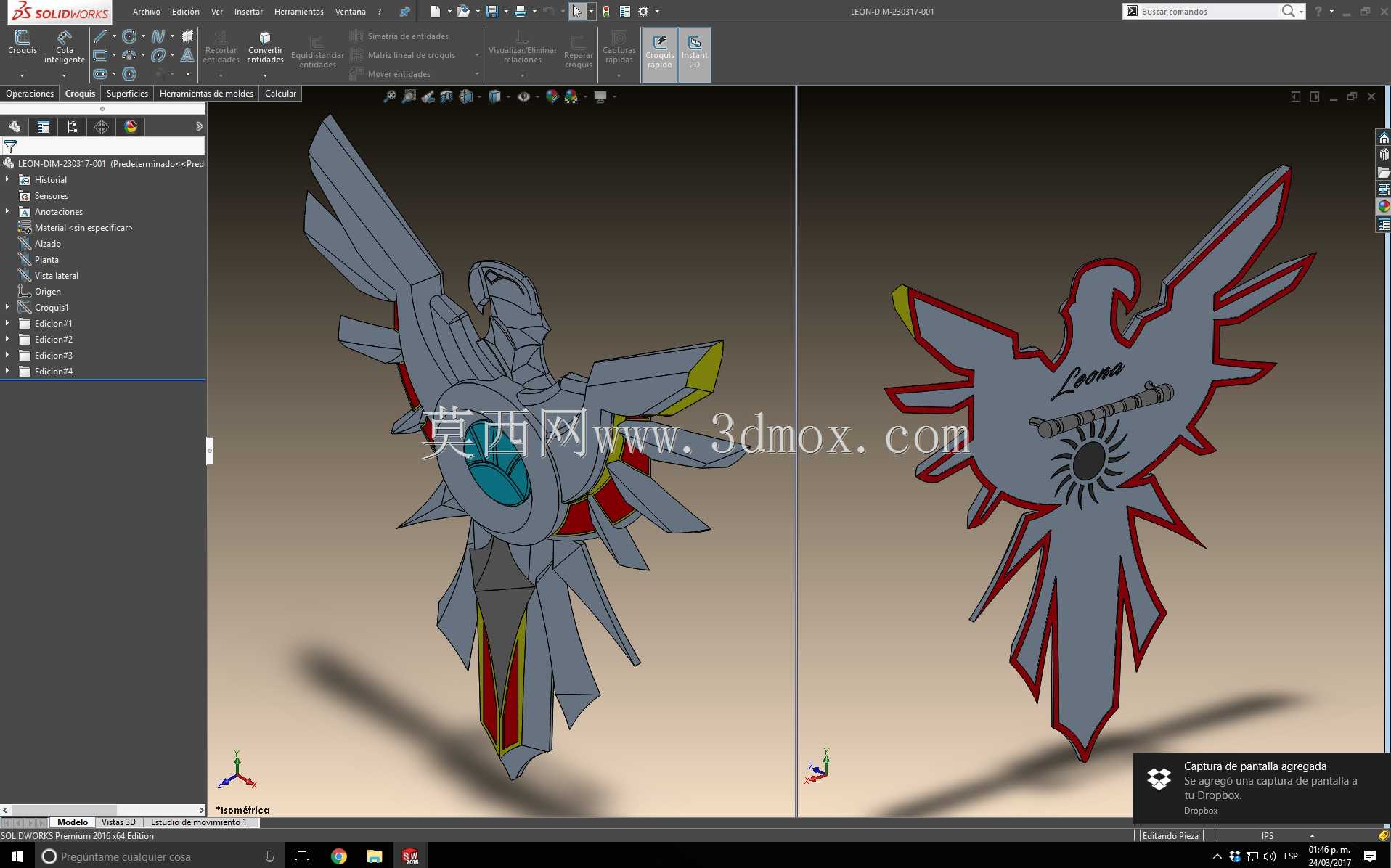Click Cortana search box on taskbar
This screenshot has width=1391, height=868.
pos(160,856)
